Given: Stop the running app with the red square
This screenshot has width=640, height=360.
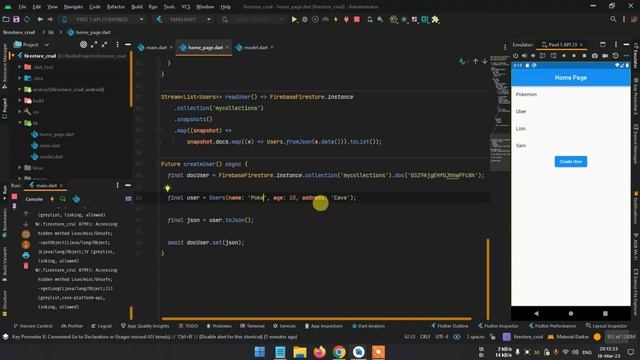Looking at the screenshot, I should click(x=357, y=19).
